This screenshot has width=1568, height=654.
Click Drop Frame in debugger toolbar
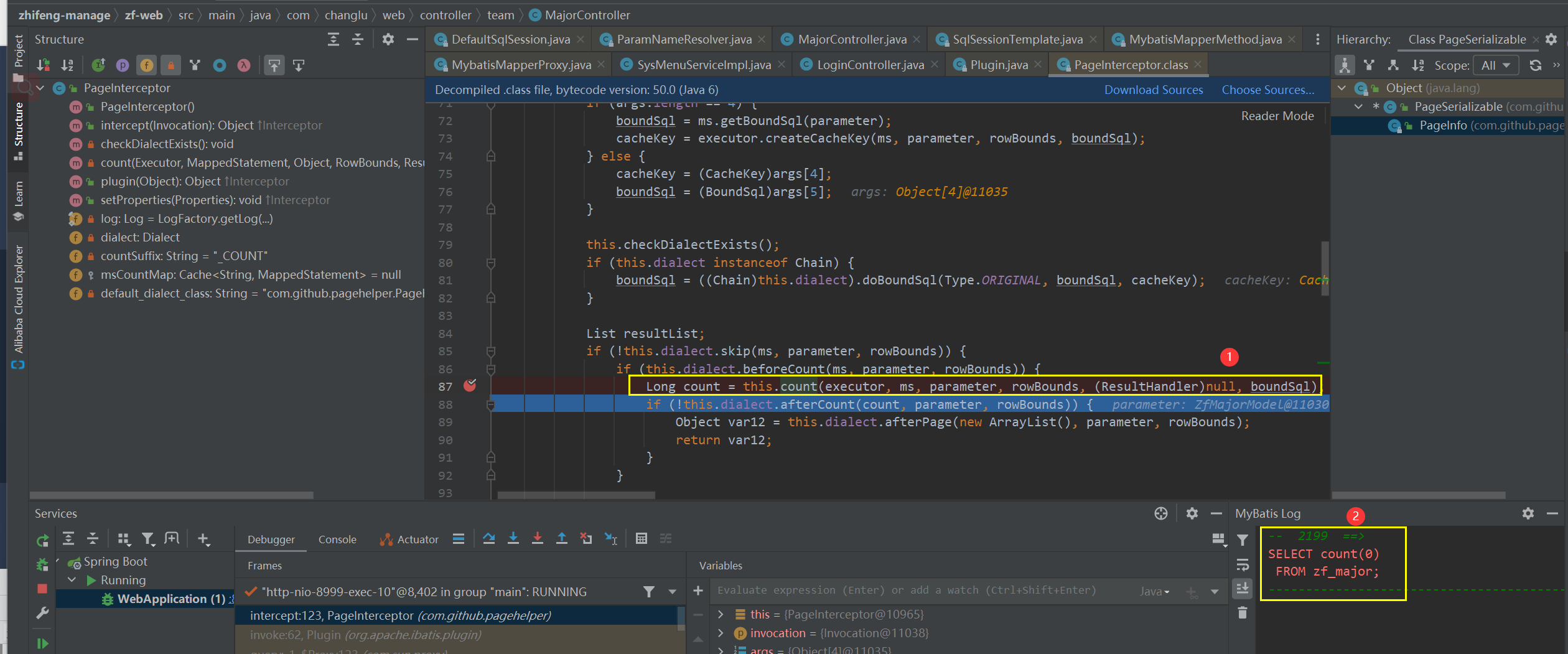point(586,538)
